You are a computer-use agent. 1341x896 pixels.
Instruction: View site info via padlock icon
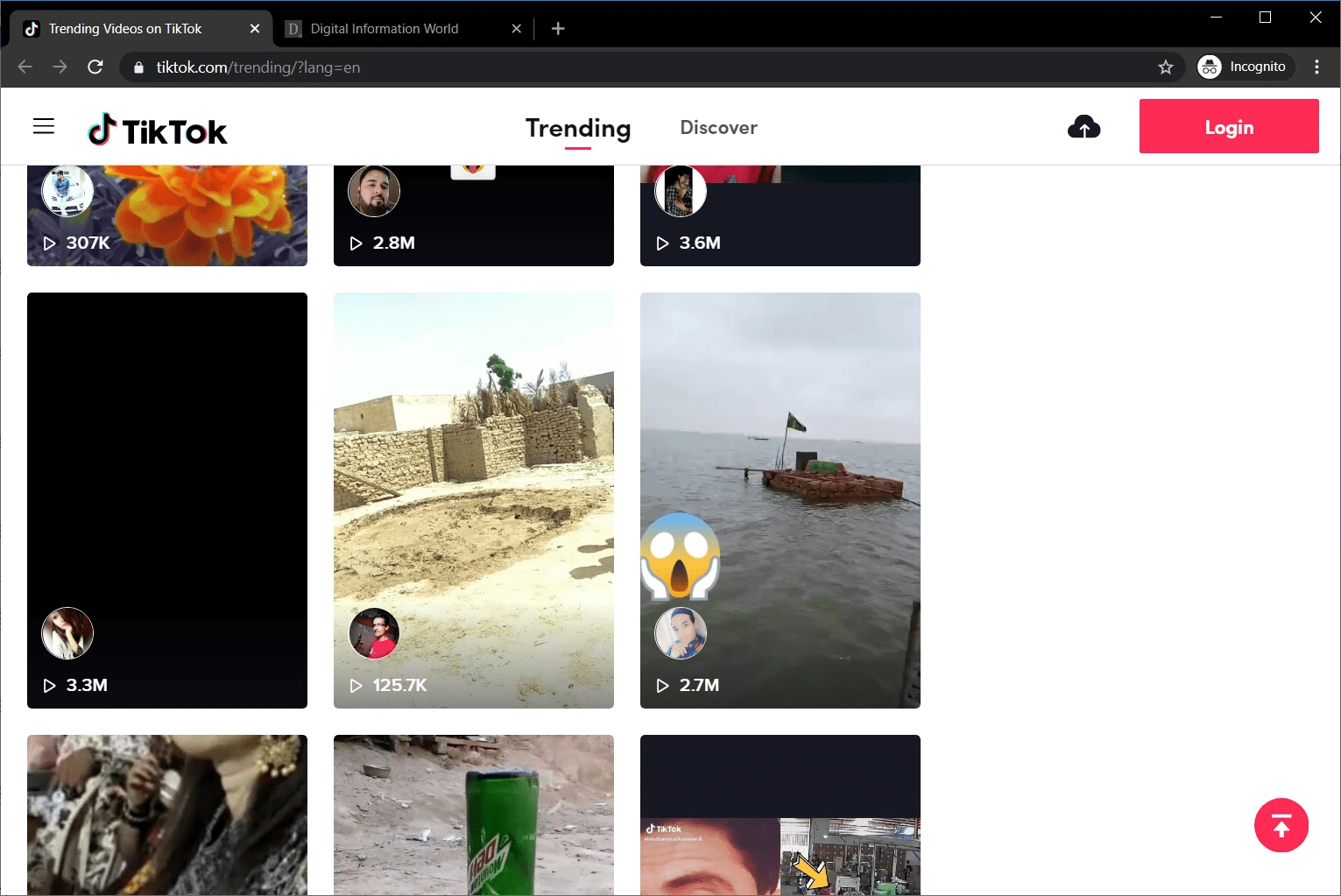tap(138, 67)
